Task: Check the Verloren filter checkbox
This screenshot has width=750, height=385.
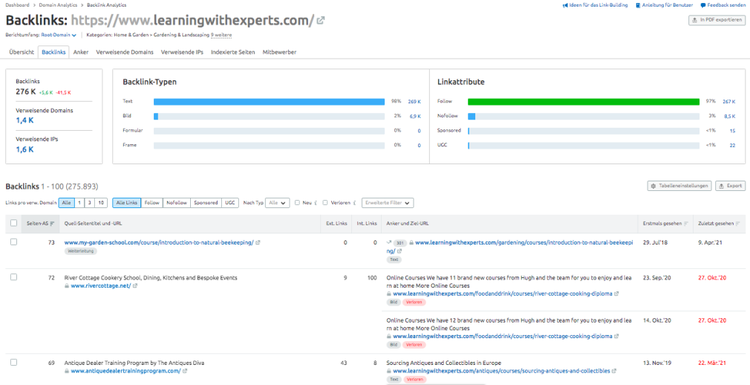Action: [x=325, y=203]
